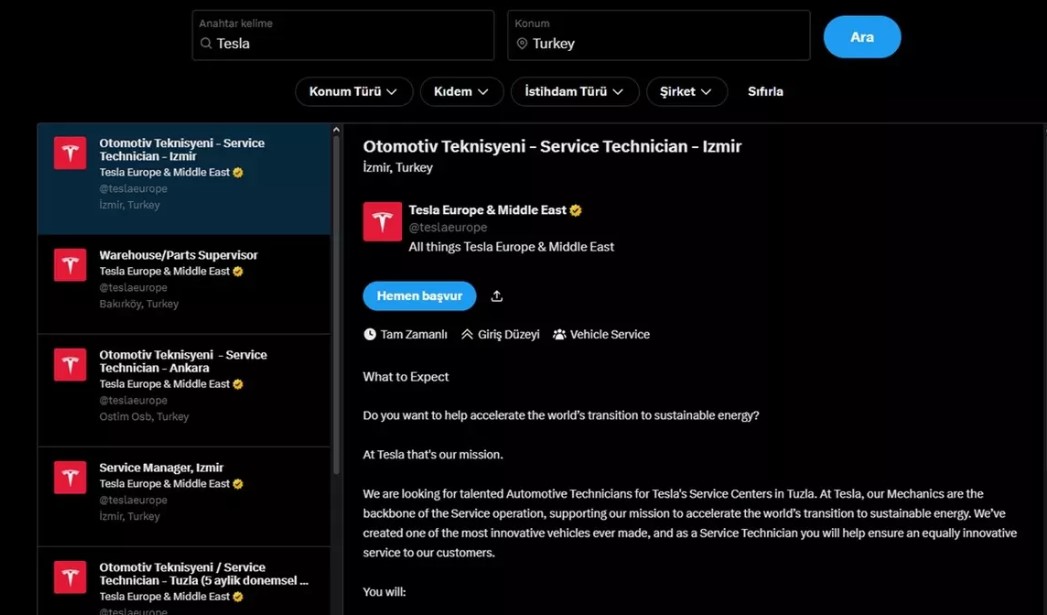
Task: Click the You will: line
Action: tap(385, 592)
